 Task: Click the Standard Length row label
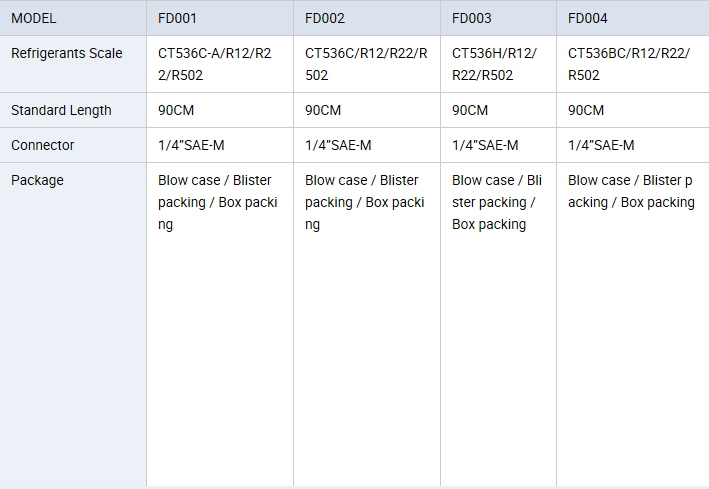[73, 110]
